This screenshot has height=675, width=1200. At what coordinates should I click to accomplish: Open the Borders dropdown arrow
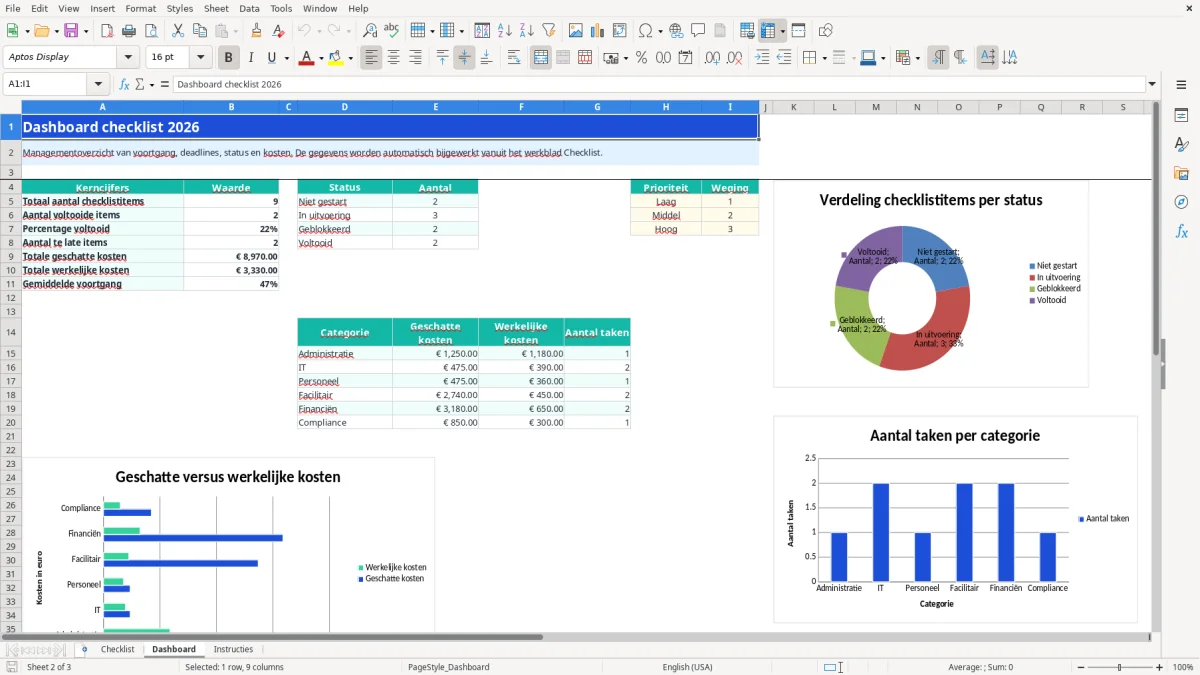tap(824, 58)
